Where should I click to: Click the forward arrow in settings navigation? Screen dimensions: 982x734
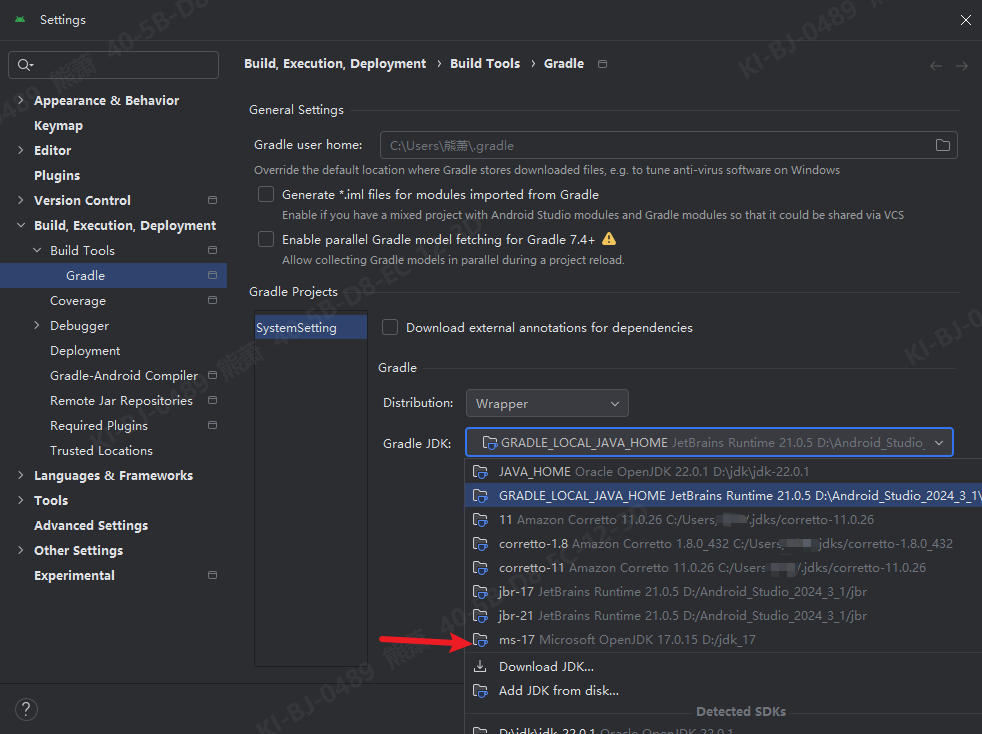(962, 65)
